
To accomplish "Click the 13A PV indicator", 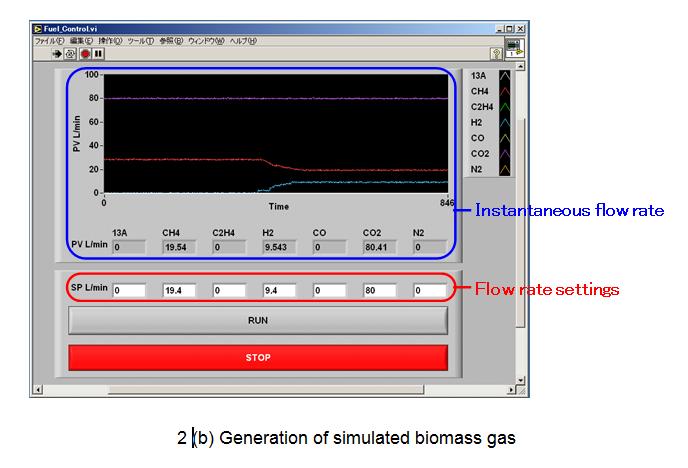I will 129,247.
